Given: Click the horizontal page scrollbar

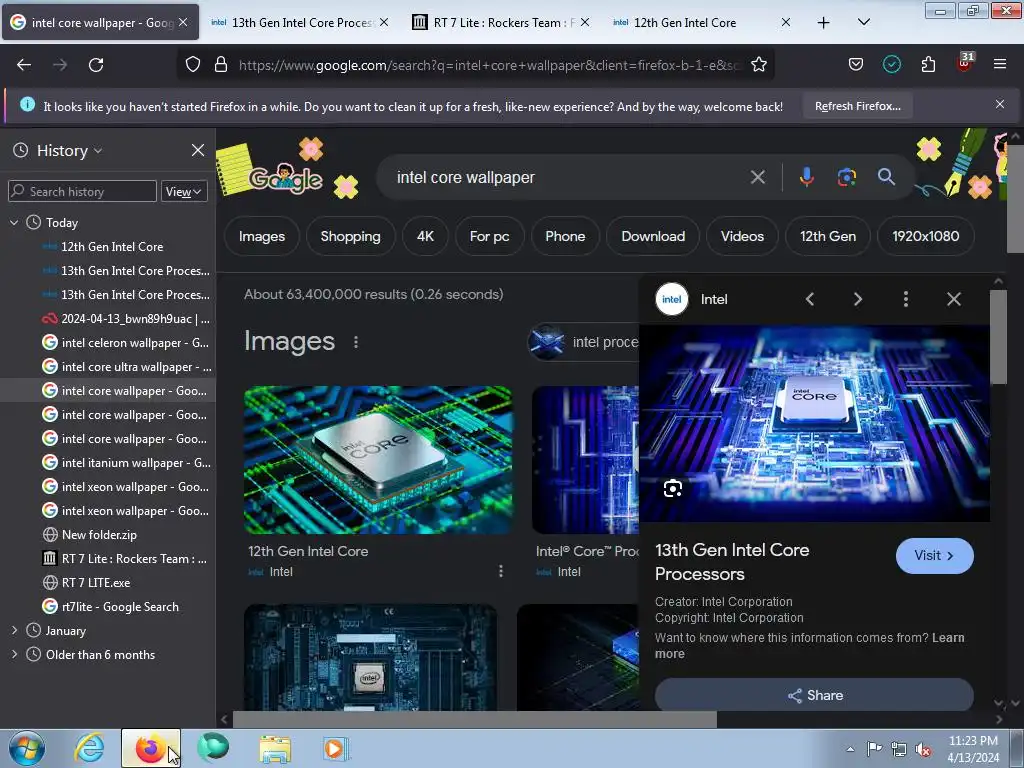Looking at the screenshot, I should (x=475, y=719).
